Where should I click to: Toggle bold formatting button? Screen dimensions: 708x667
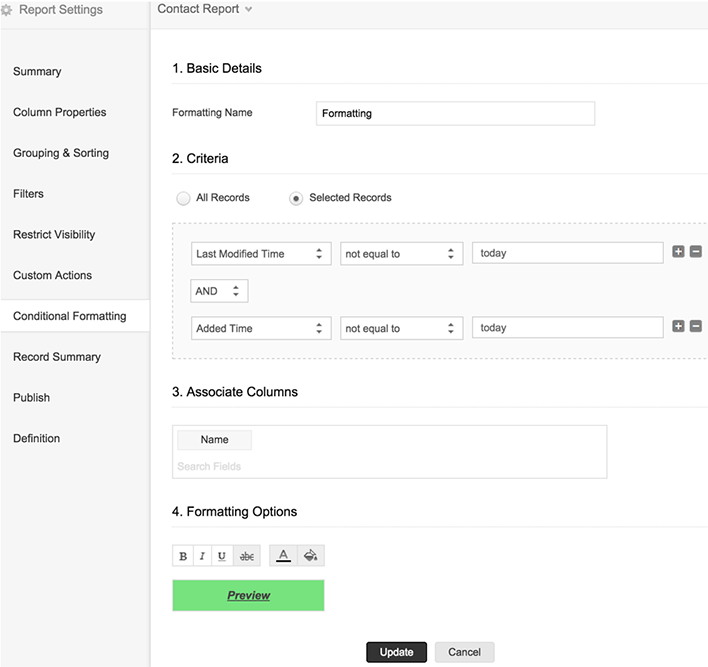tap(183, 556)
